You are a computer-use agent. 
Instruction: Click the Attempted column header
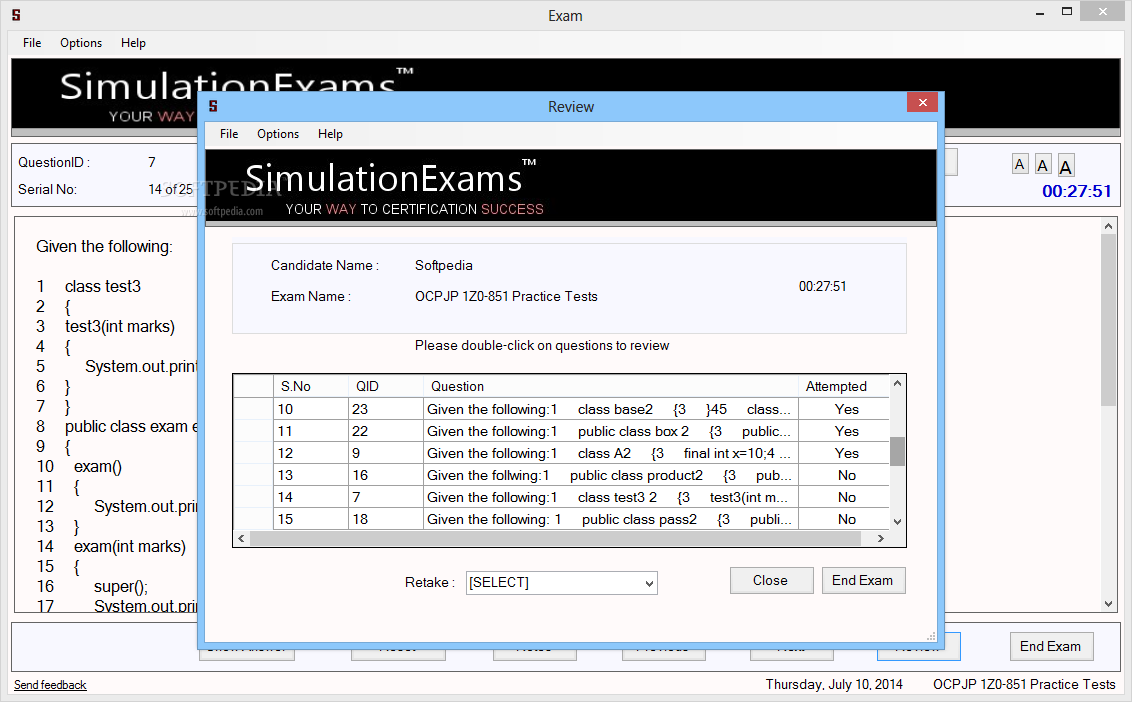tap(843, 386)
